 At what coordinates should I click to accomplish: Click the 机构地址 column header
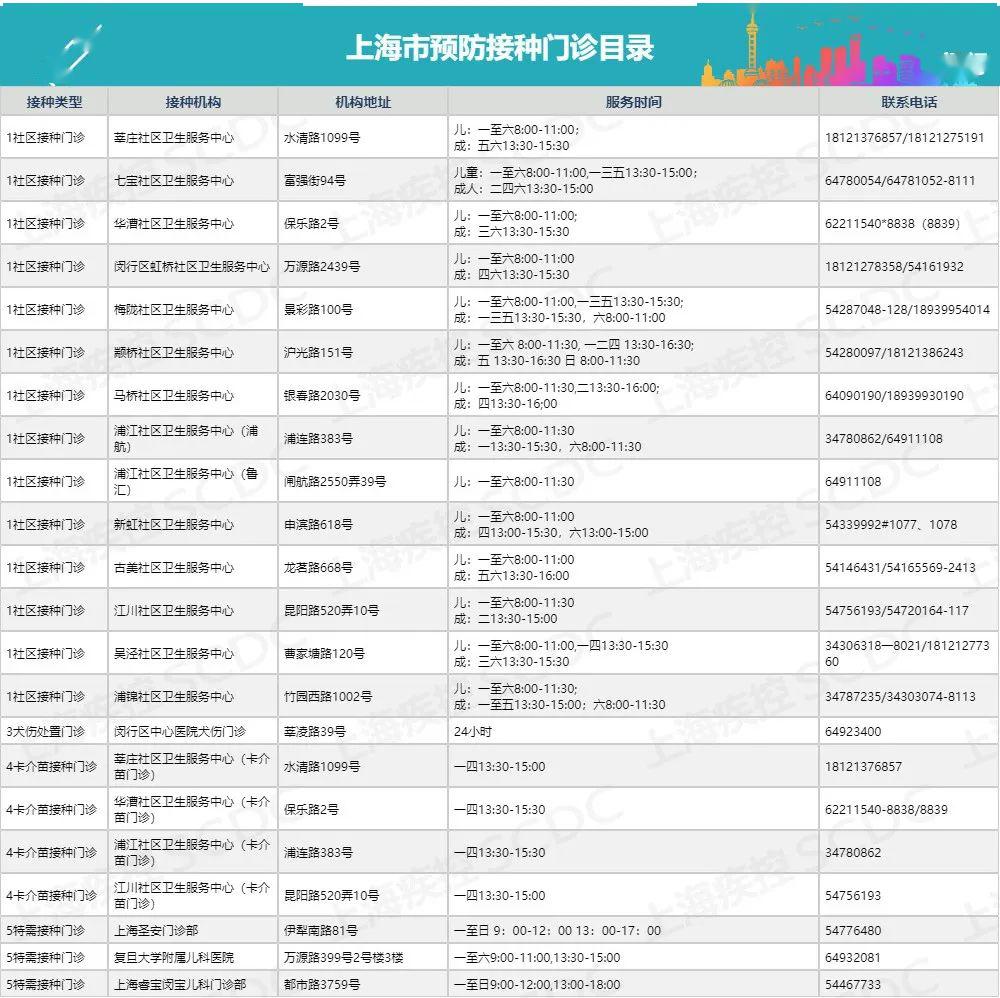coord(363,102)
